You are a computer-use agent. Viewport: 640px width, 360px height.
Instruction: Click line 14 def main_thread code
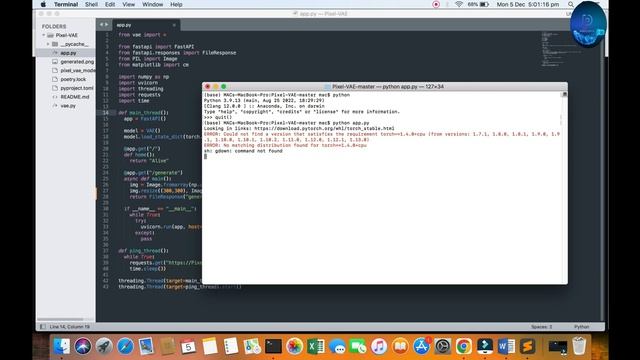click(x=143, y=113)
